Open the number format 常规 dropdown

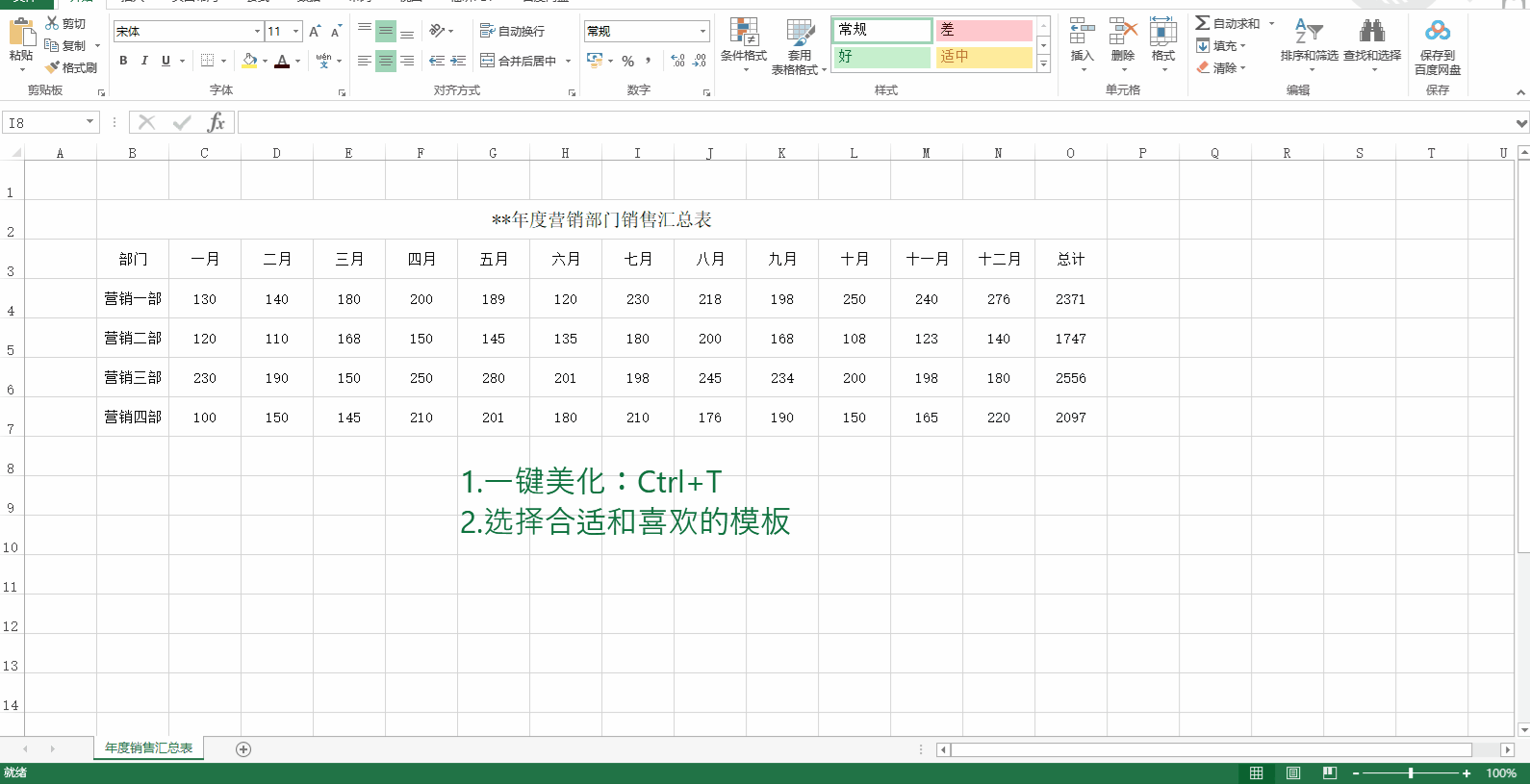point(702,32)
